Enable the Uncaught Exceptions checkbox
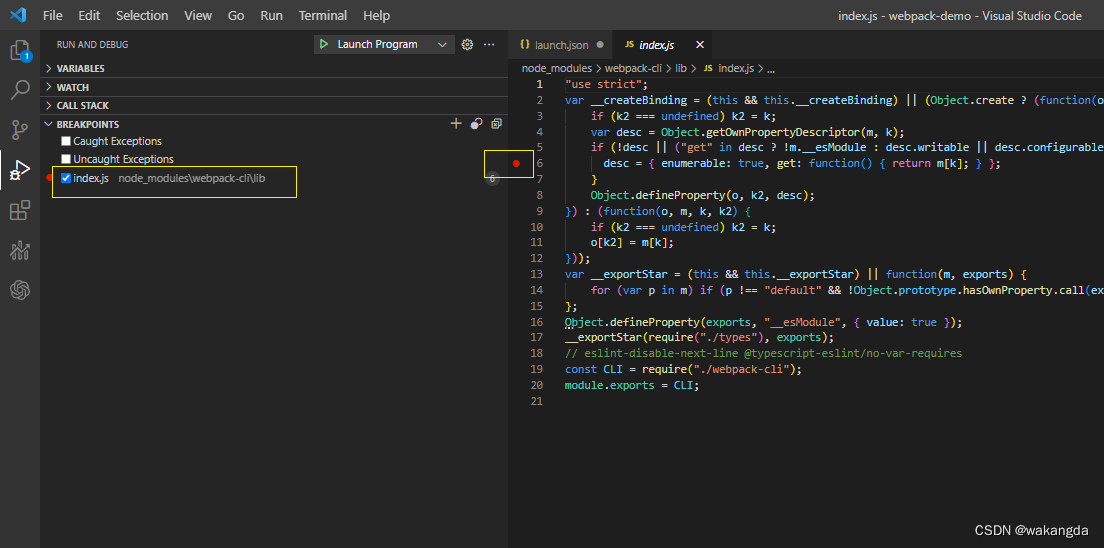 (66, 159)
